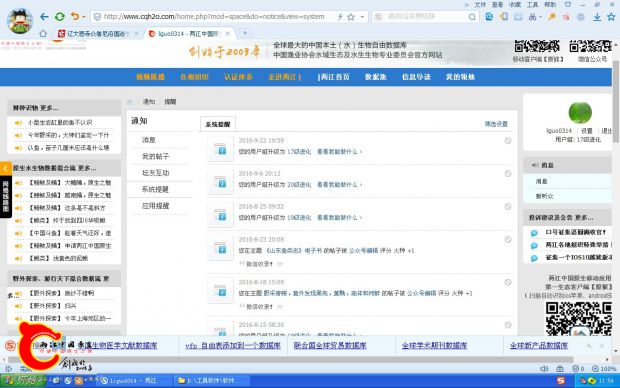Viewport: 620px width, 388px height.
Task: Click the notification thumbnail icon dated 2016-9-6
Action: click(220, 182)
